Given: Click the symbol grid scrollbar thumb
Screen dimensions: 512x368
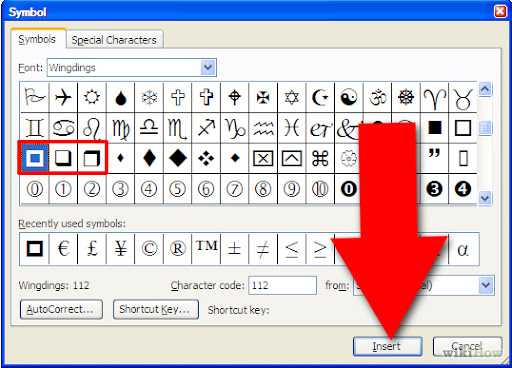Looking at the screenshot, I should [x=485, y=128].
